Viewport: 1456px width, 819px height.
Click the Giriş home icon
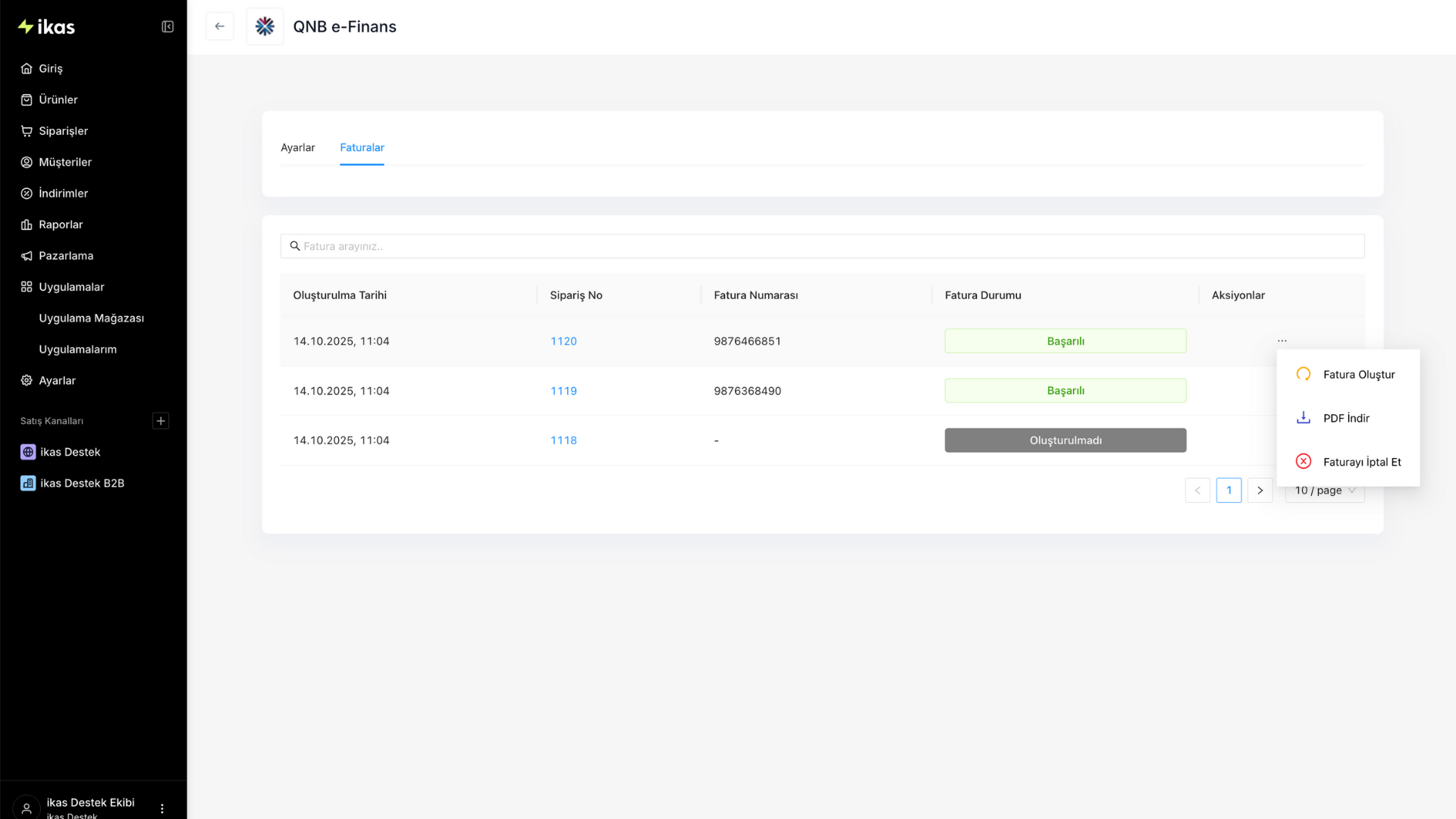[27, 68]
